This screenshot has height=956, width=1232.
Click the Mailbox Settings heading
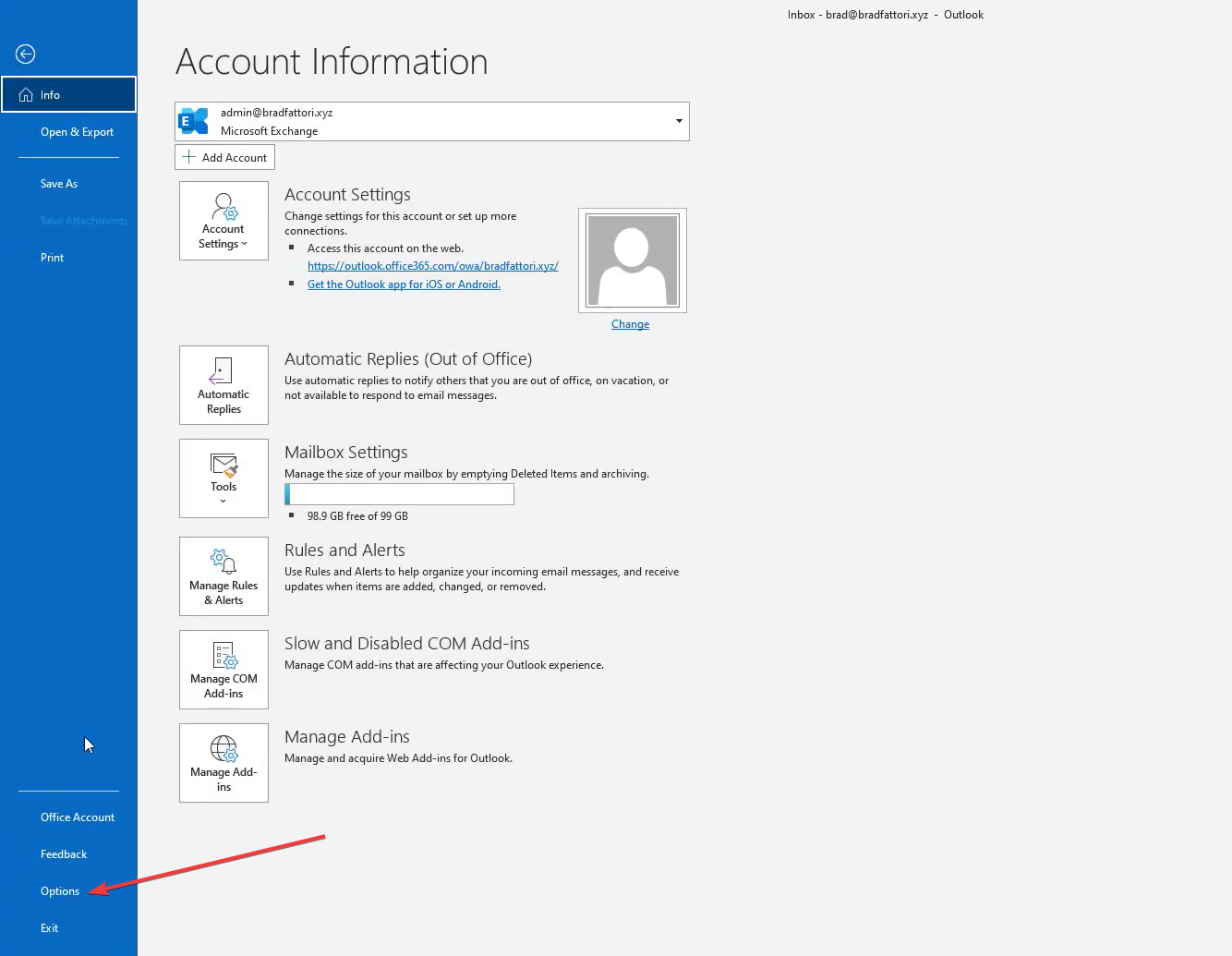(x=346, y=453)
